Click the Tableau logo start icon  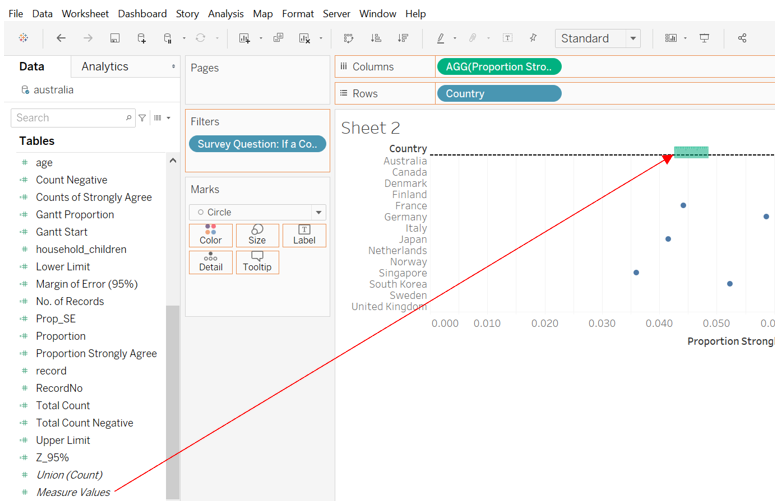[x=23, y=38]
